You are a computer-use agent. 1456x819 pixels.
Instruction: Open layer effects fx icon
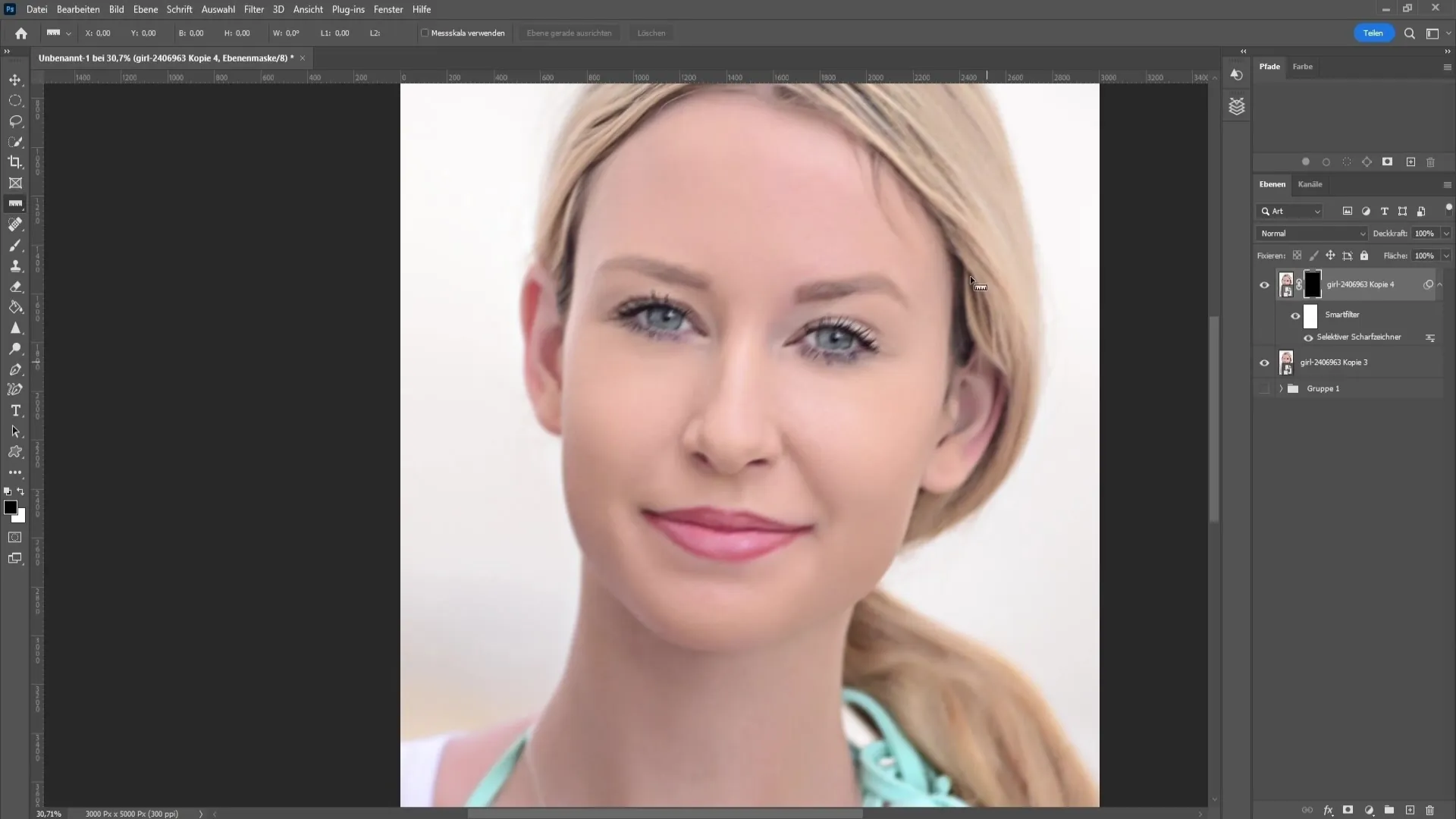pyautogui.click(x=1328, y=810)
